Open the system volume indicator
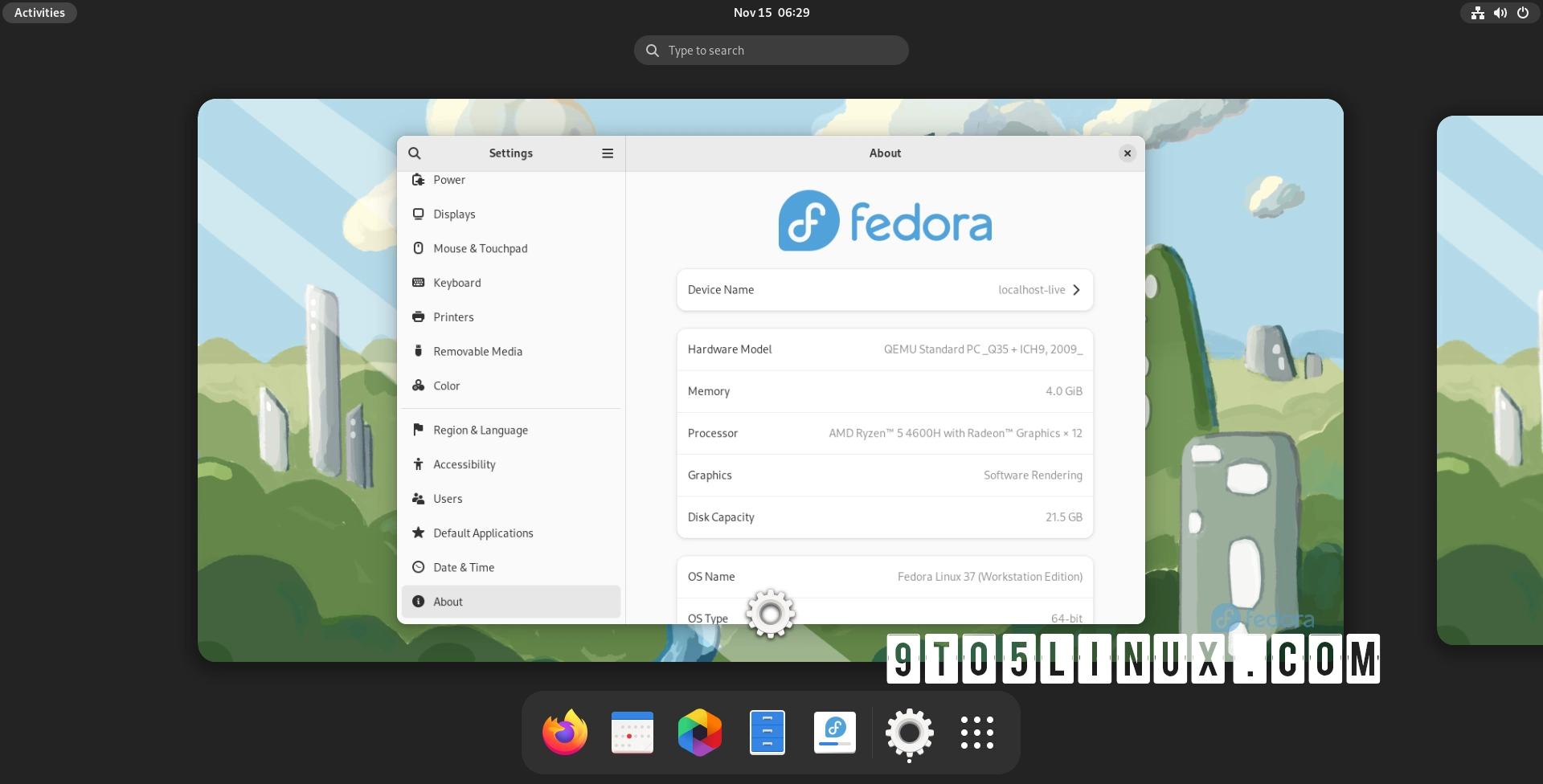Viewport: 1543px width, 784px height. click(x=1500, y=12)
